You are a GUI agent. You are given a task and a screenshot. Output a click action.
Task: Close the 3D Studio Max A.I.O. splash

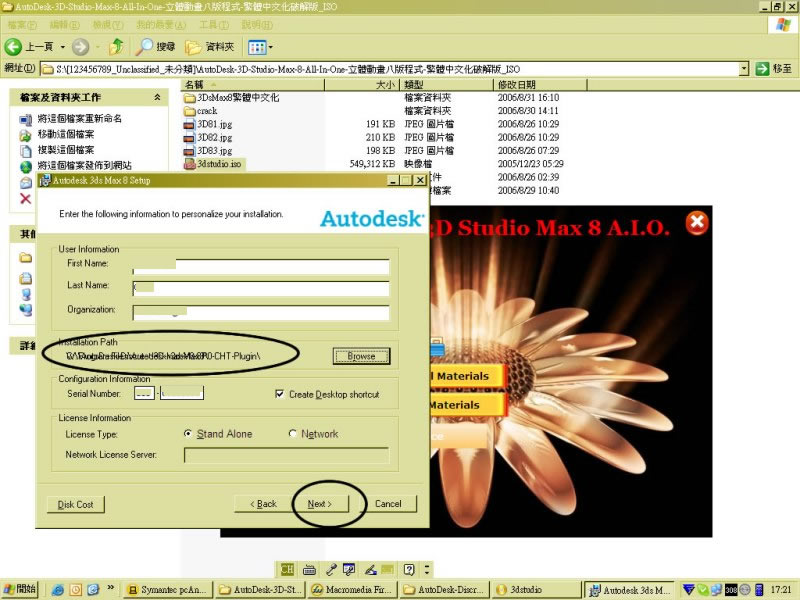click(697, 222)
